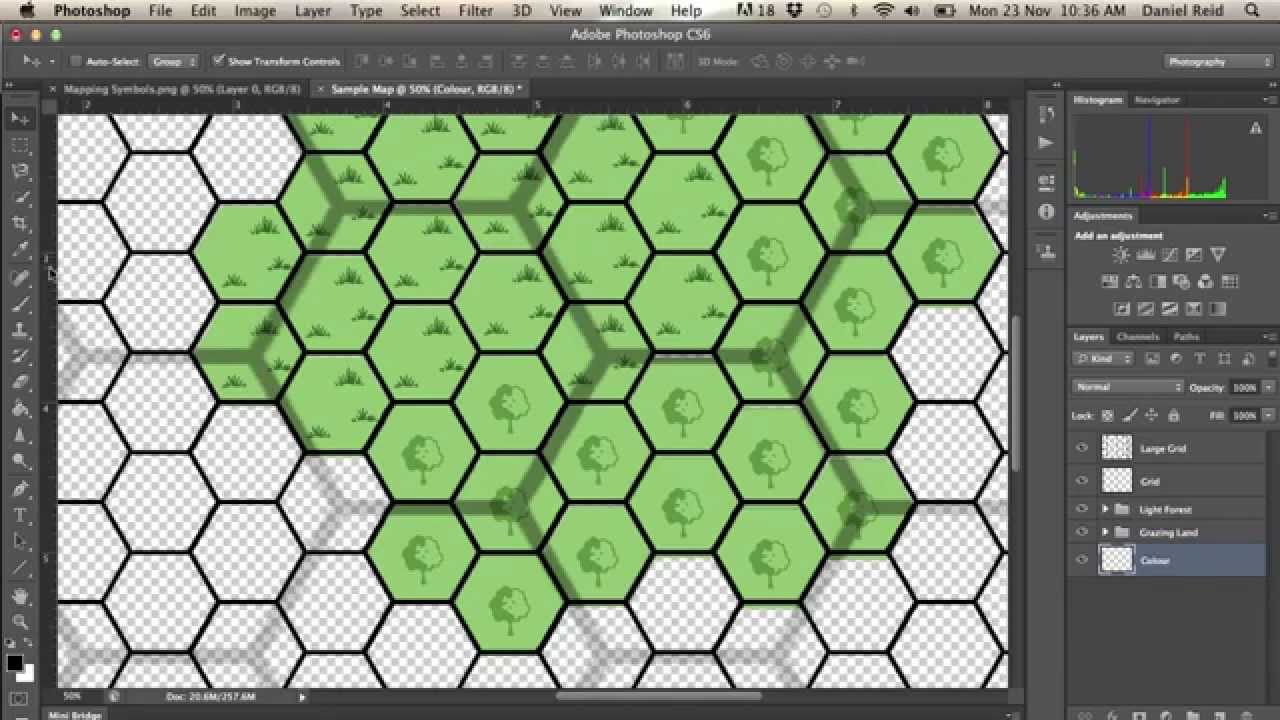Hide the Light Forest group
The width and height of the screenshot is (1280, 720).
tap(1081, 509)
